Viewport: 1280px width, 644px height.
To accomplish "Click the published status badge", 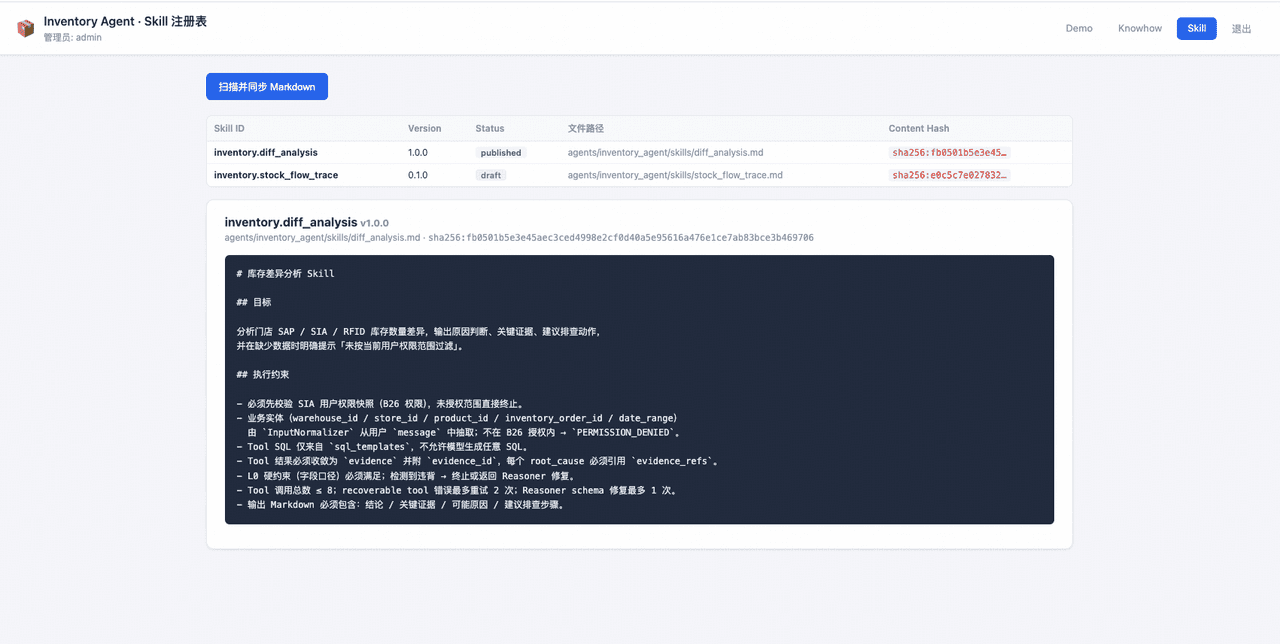I will click(x=501, y=153).
